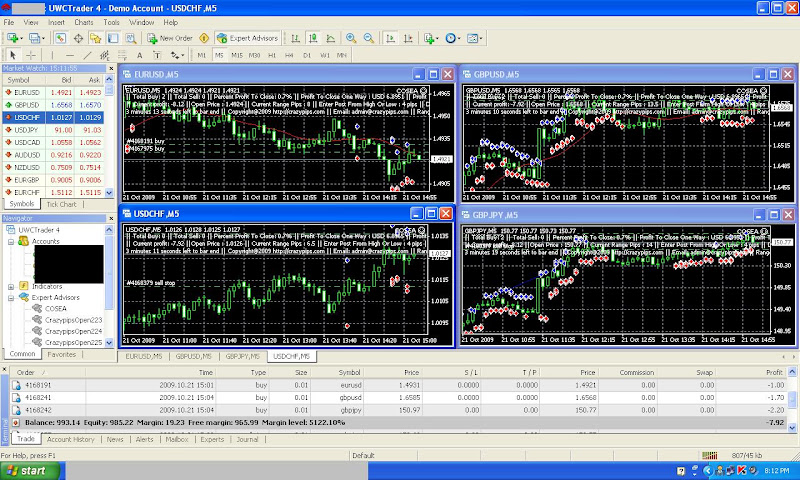Switch the chart to M15 timeframe
The image size is (800, 480).
(237, 55)
